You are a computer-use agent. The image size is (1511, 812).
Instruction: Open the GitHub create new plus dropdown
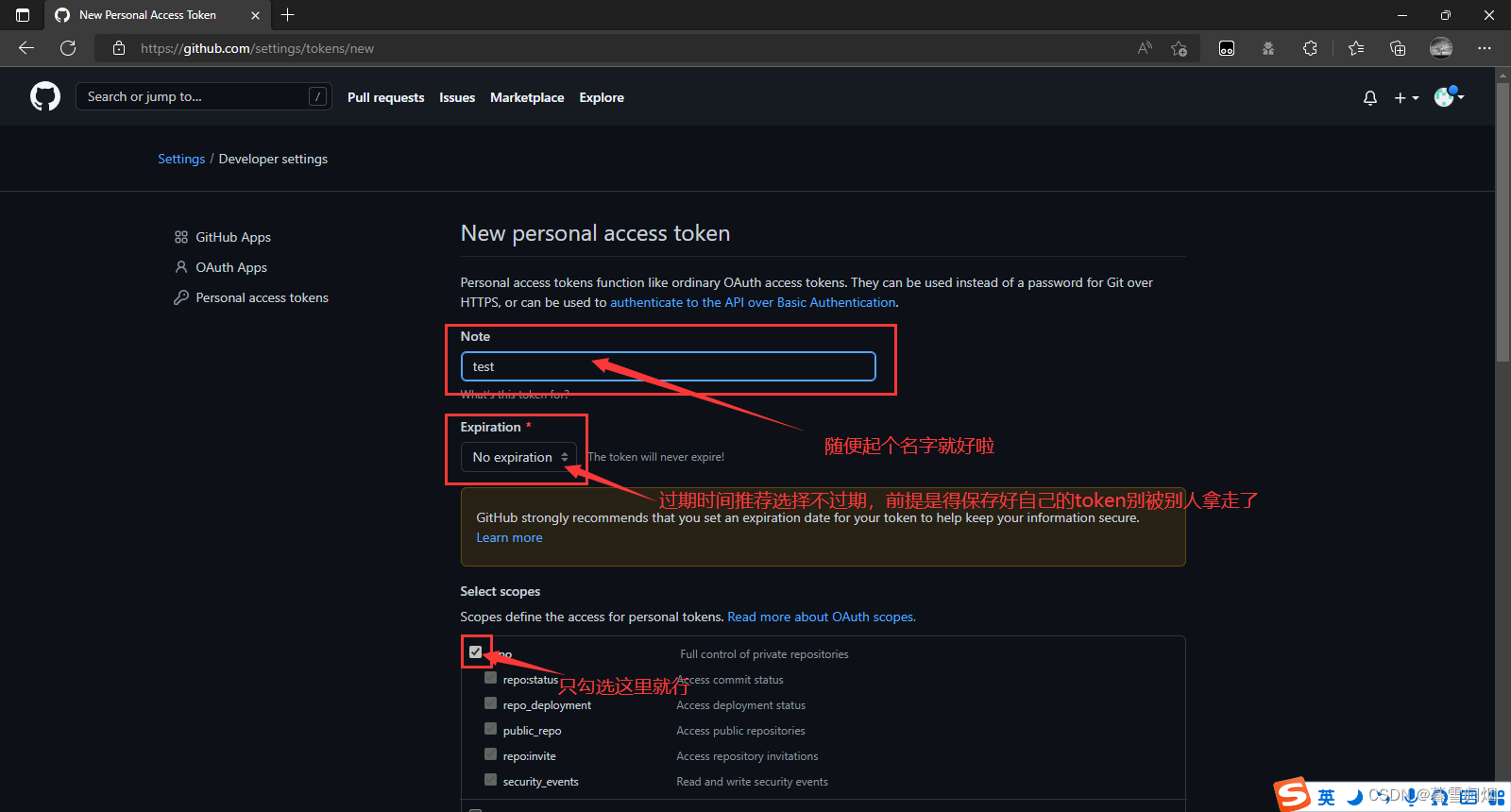tap(1406, 98)
